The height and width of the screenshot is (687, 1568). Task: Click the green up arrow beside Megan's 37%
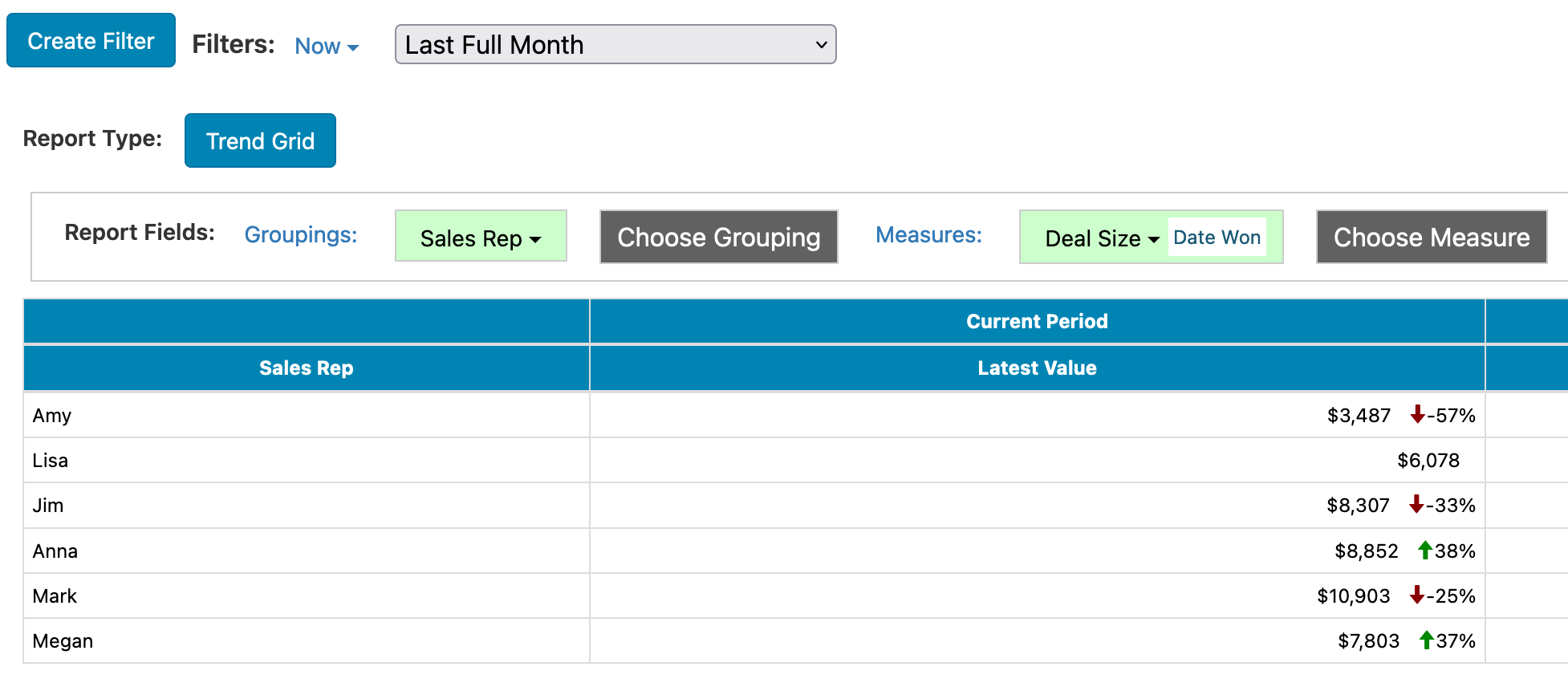click(1426, 640)
